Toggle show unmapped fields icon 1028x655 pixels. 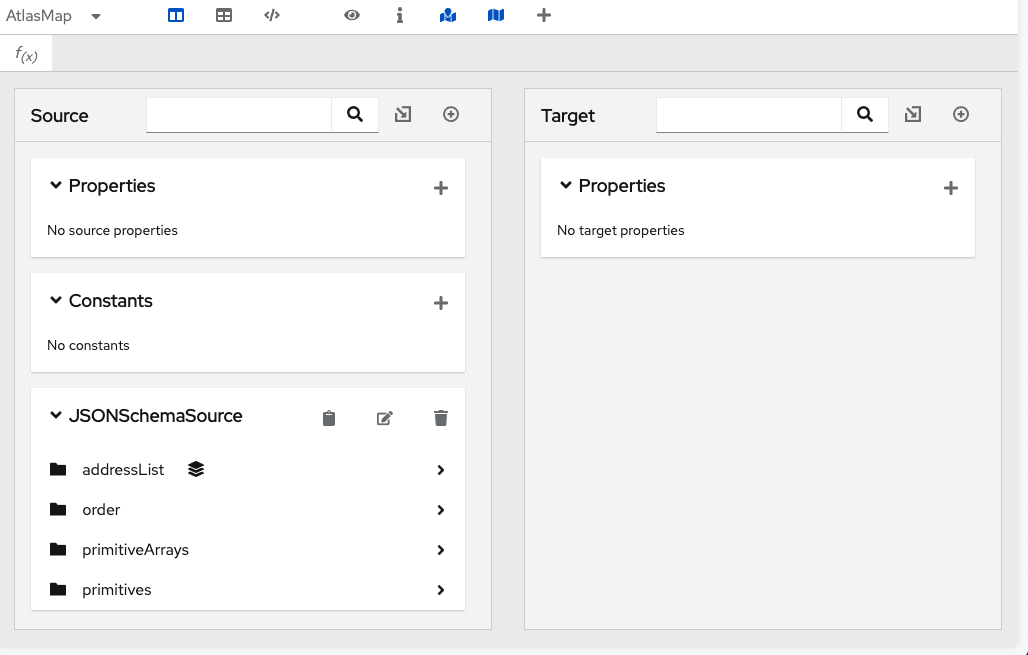(x=496, y=16)
